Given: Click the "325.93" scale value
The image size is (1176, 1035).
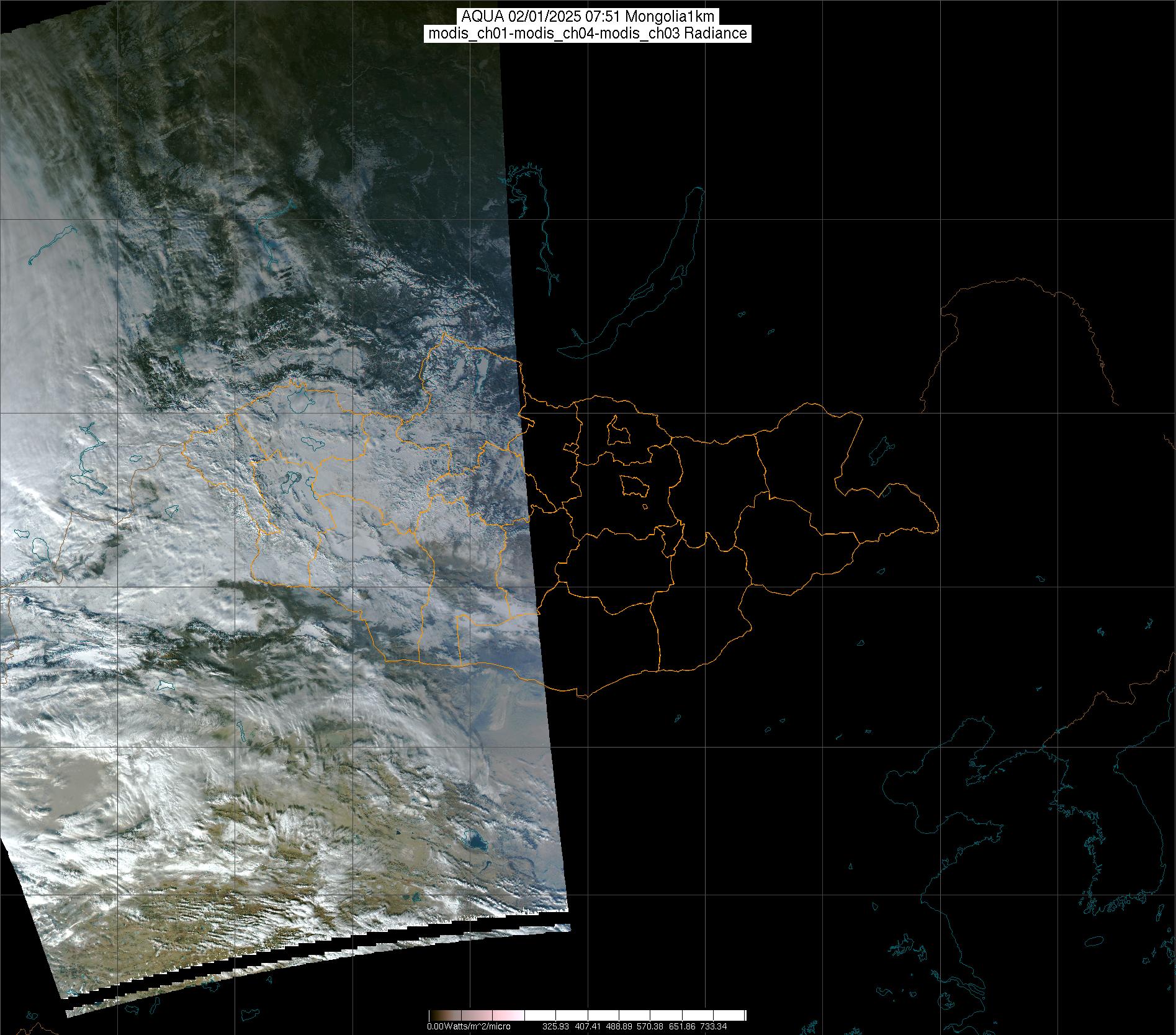Looking at the screenshot, I should tap(556, 1026).
